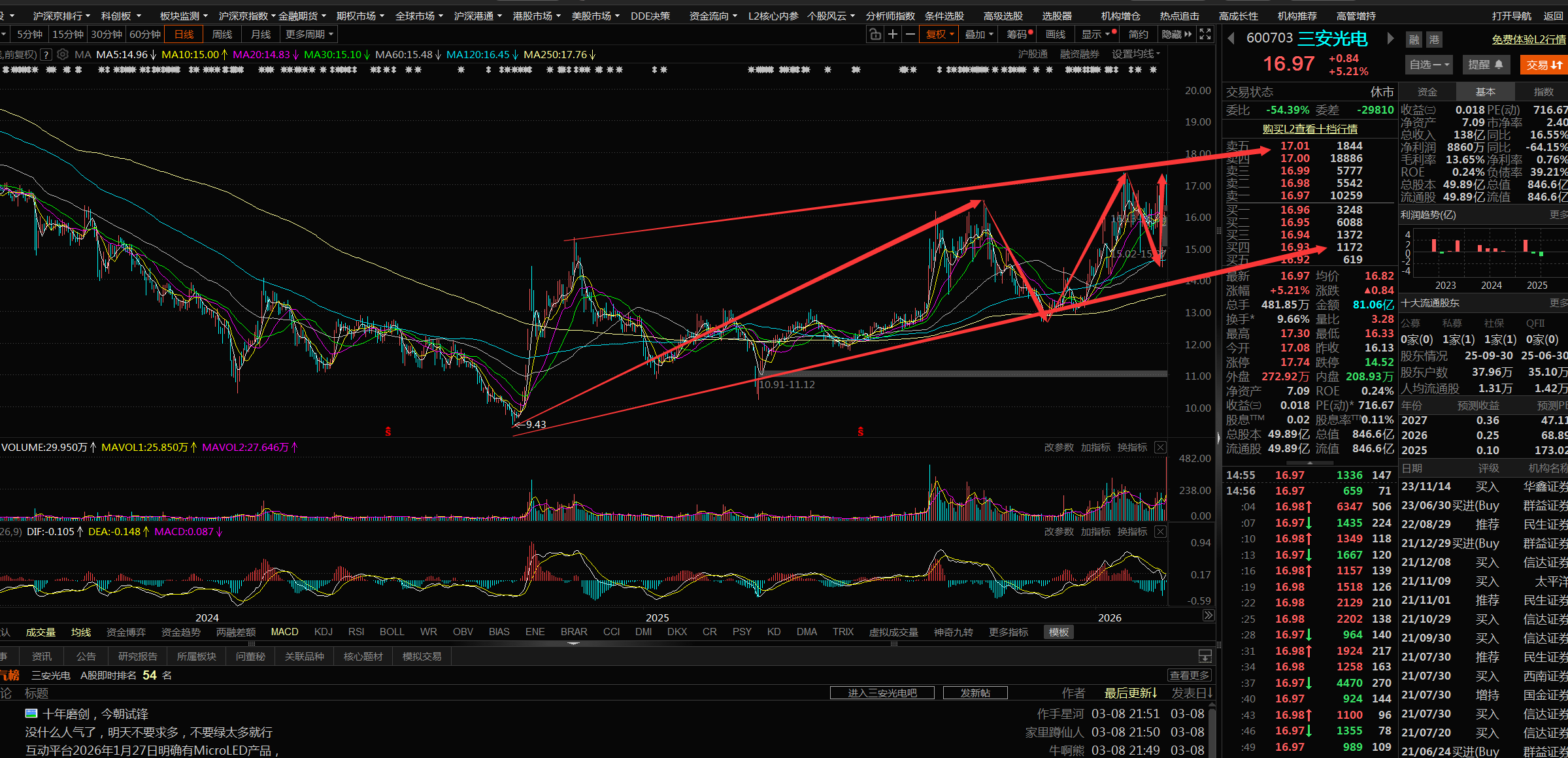Screen dimensions: 1568x758
Task: Toggle 简约 simple display mode
Action: pyautogui.click(x=1138, y=35)
